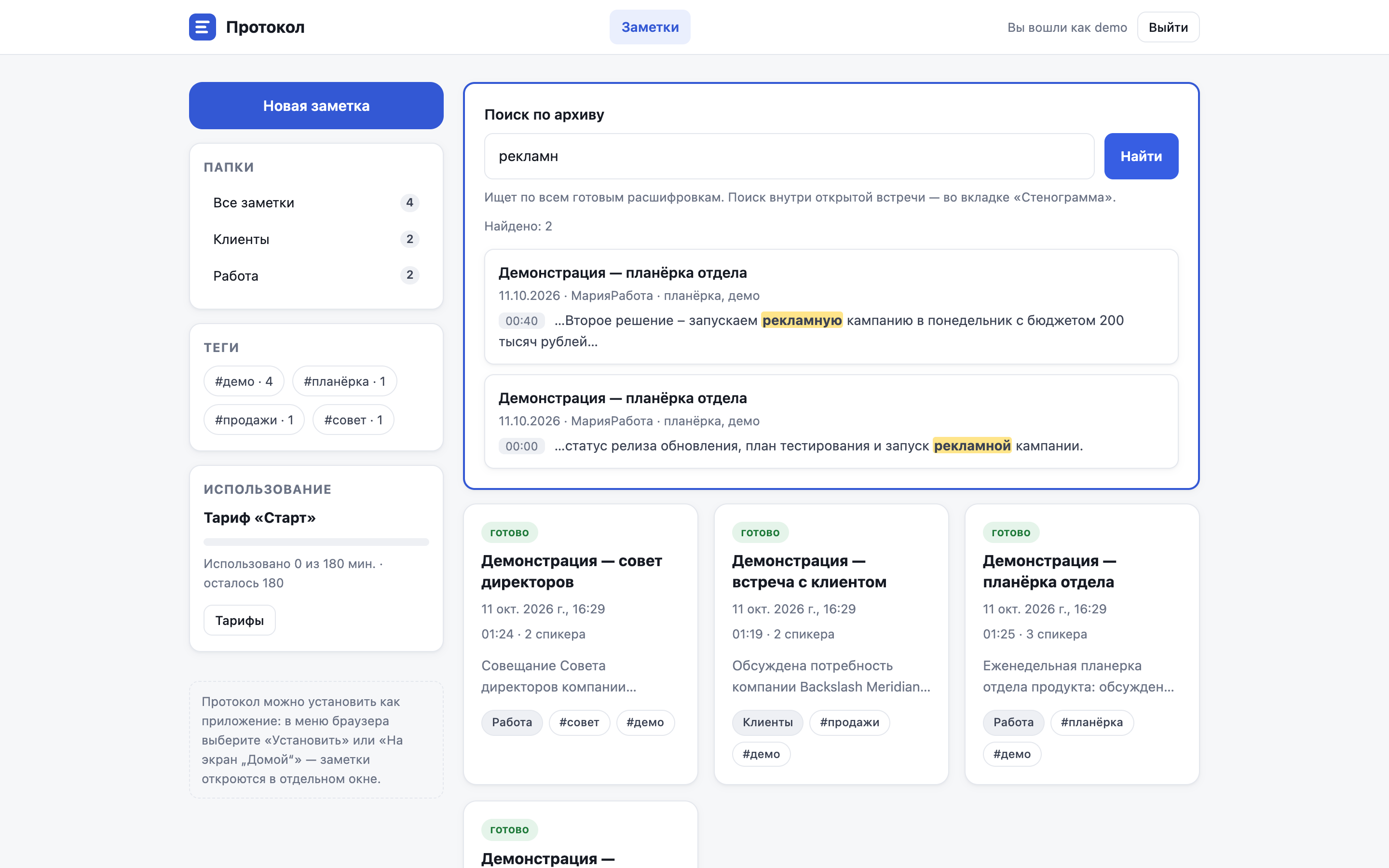This screenshot has height=868, width=1389.
Task: Click готово status on совет директоров card
Action: pos(510,532)
